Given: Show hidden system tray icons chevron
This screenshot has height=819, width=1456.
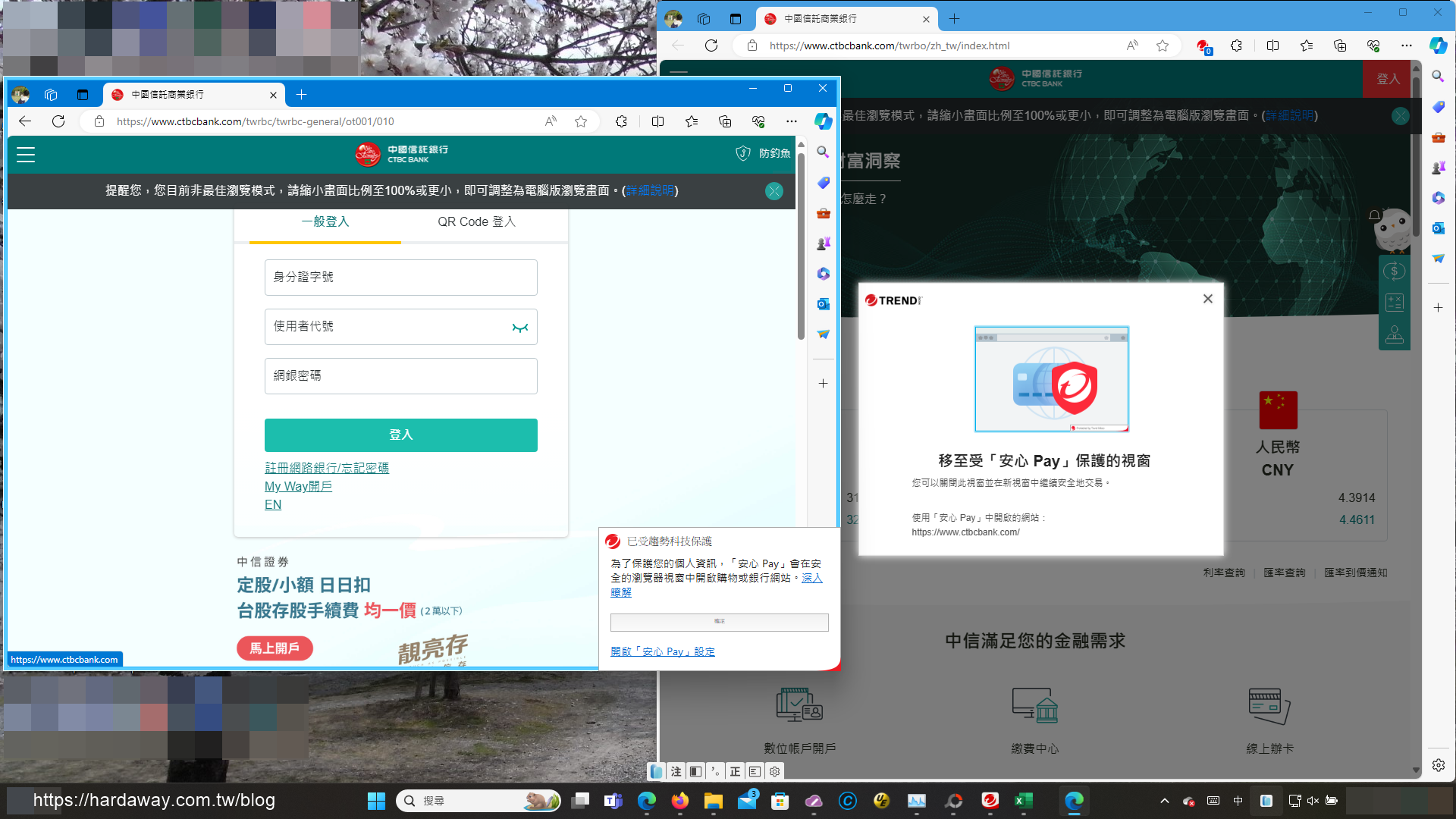Looking at the screenshot, I should (x=1165, y=801).
